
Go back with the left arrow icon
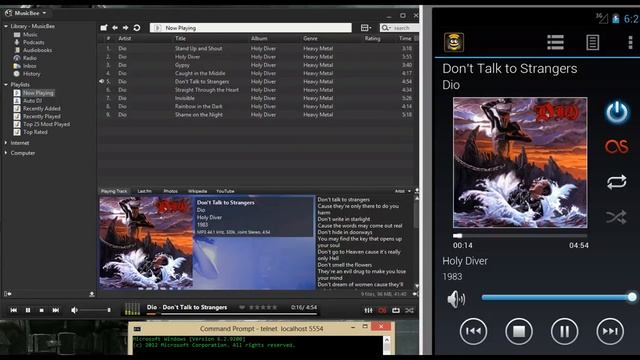coord(115,28)
